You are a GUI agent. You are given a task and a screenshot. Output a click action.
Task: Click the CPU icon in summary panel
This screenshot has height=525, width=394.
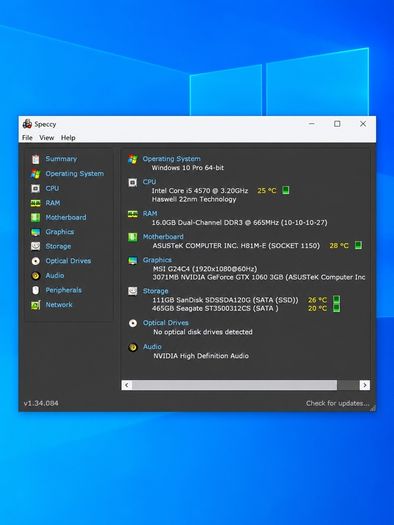(x=133, y=182)
